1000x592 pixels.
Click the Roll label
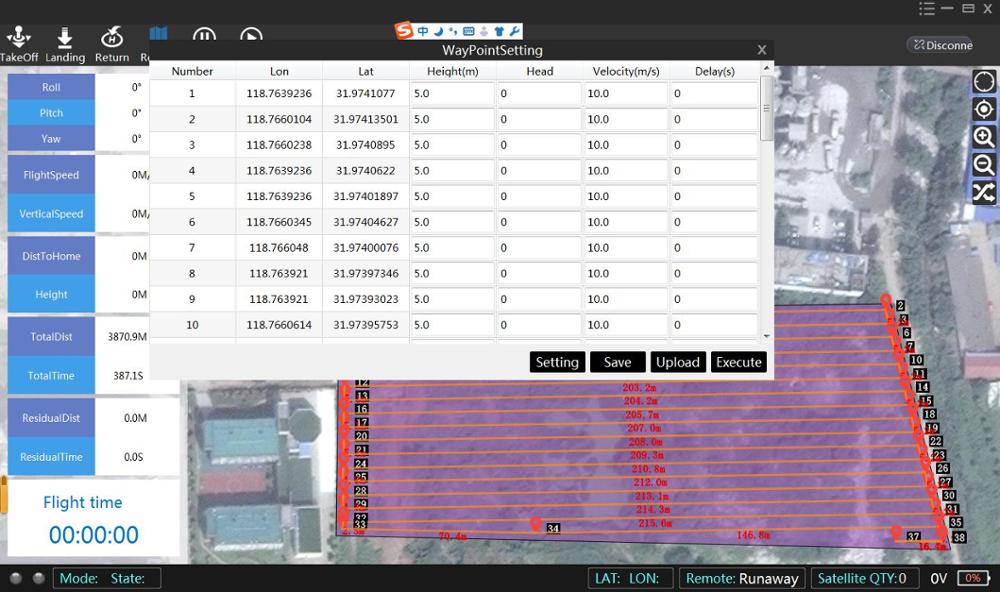click(x=51, y=87)
